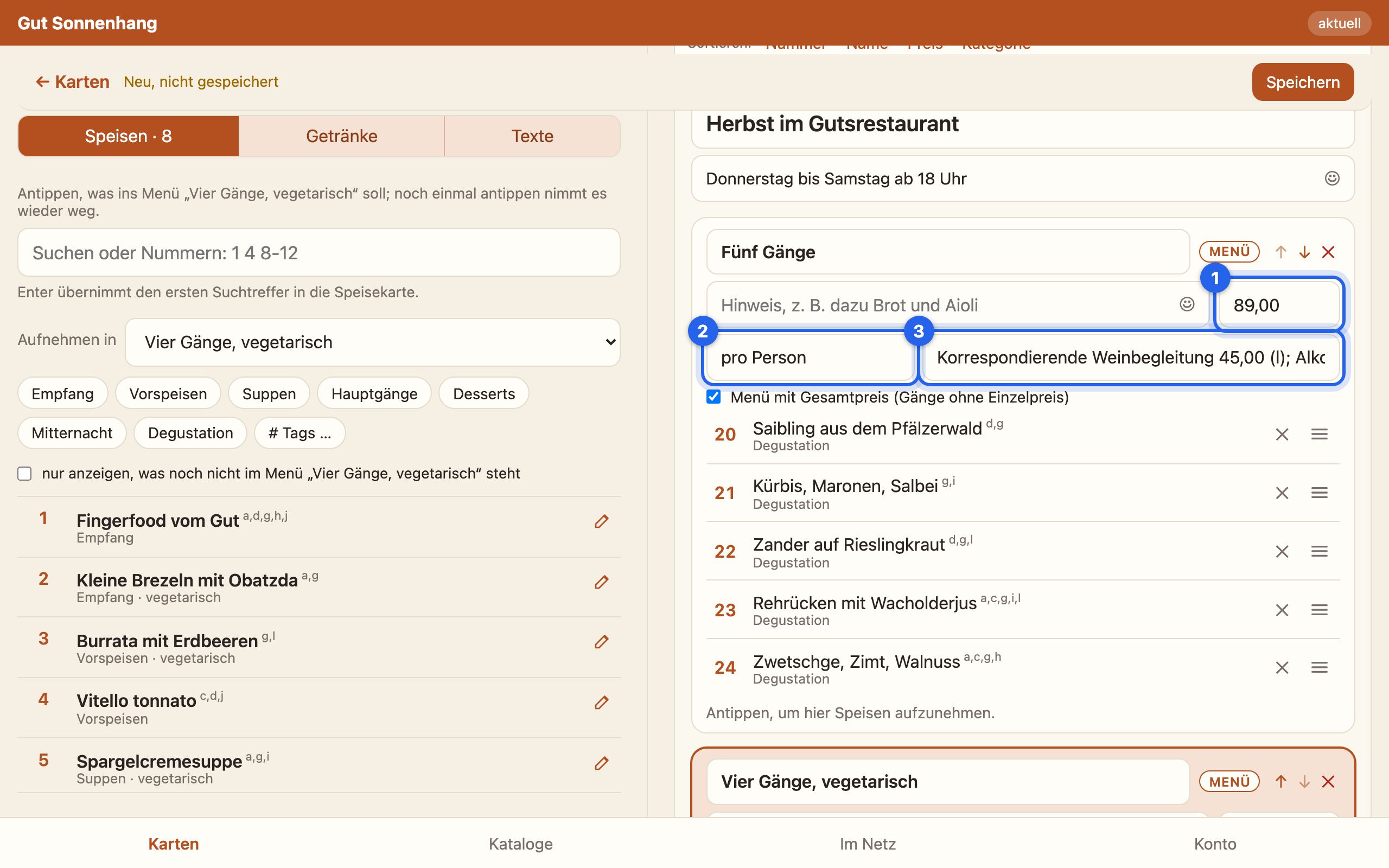Filter by Vorspeisen category chip
1389x868 pixels.
pos(168,394)
